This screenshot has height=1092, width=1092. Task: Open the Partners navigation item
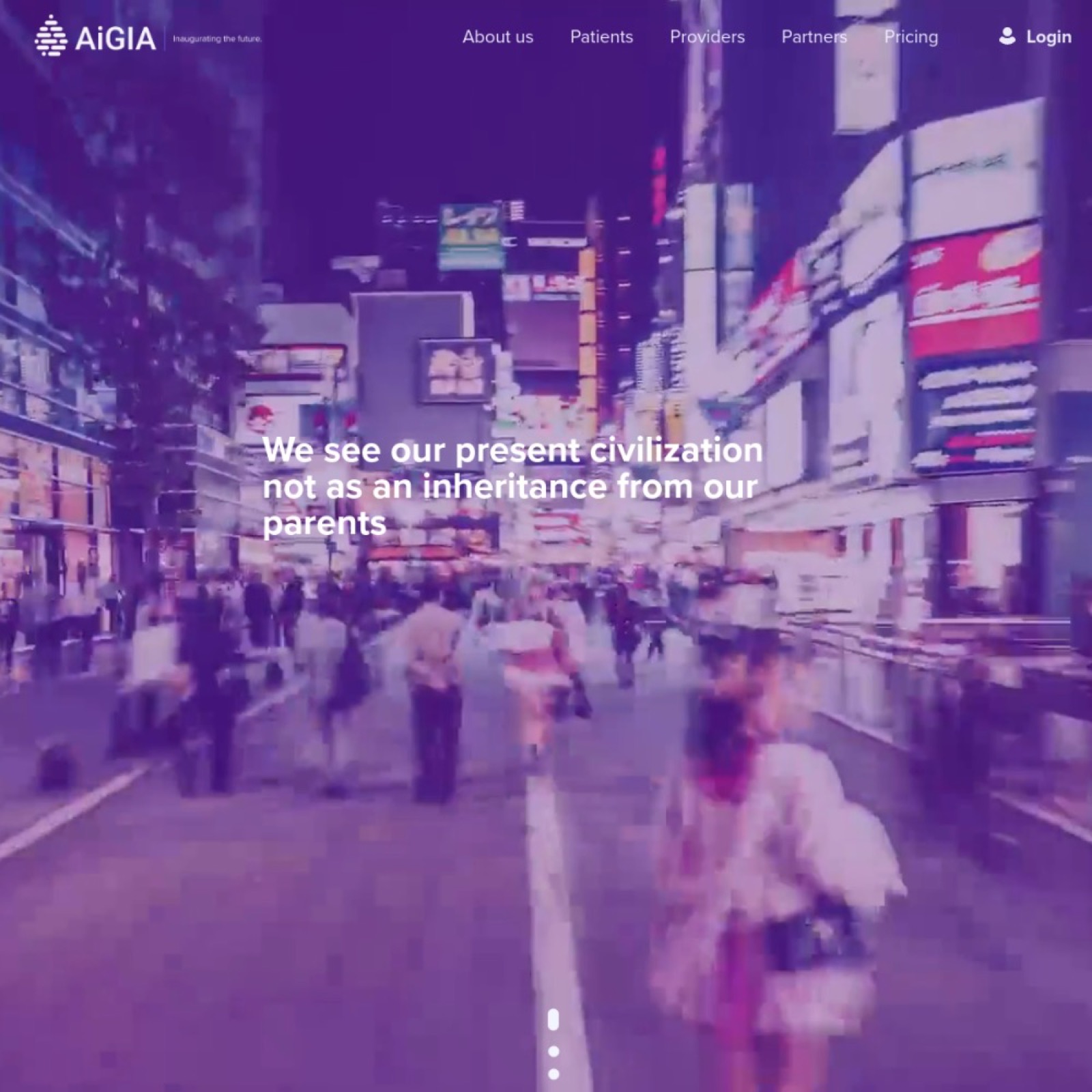click(x=814, y=38)
